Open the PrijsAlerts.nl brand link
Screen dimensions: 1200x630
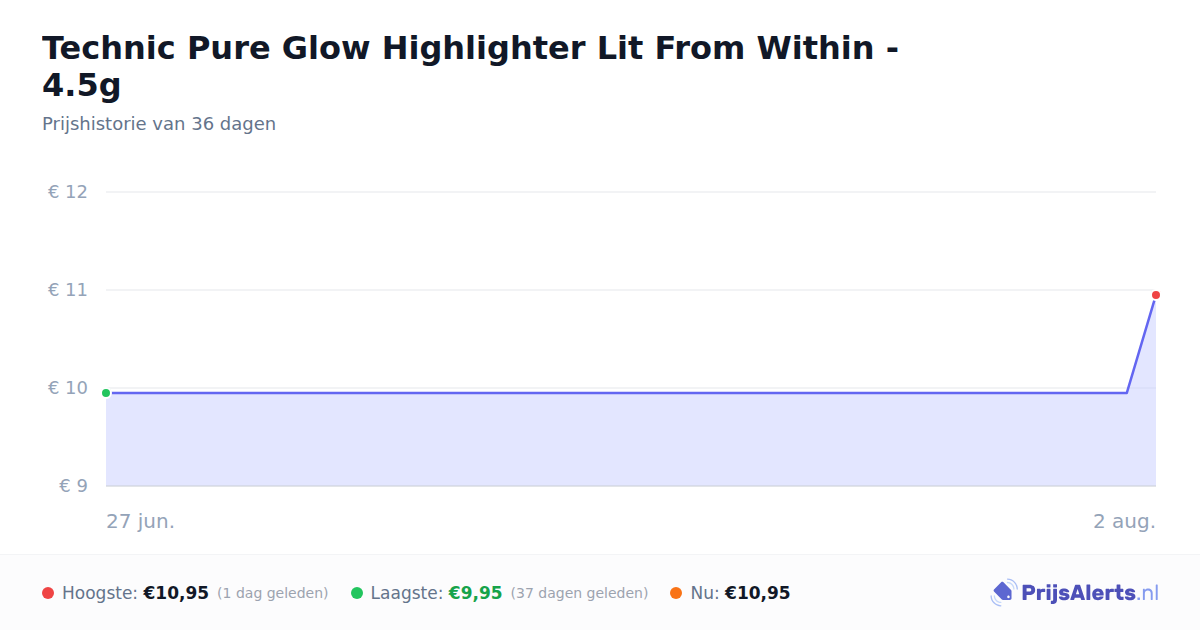click(x=1089, y=593)
